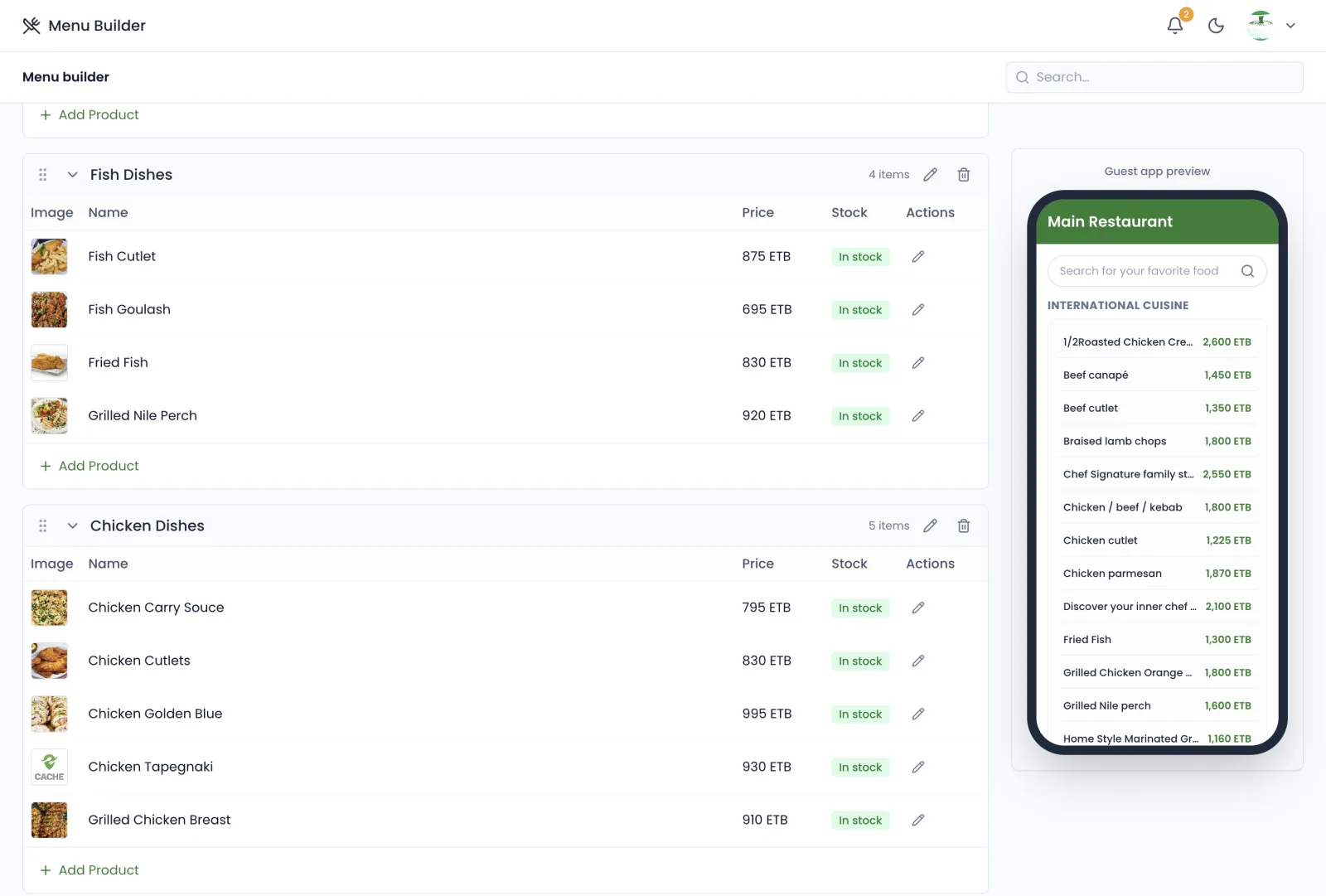Viewport: 1326px width, 896px height.
Task: Select Beef cutlet in guest preview
Action: click(1157, 409)
